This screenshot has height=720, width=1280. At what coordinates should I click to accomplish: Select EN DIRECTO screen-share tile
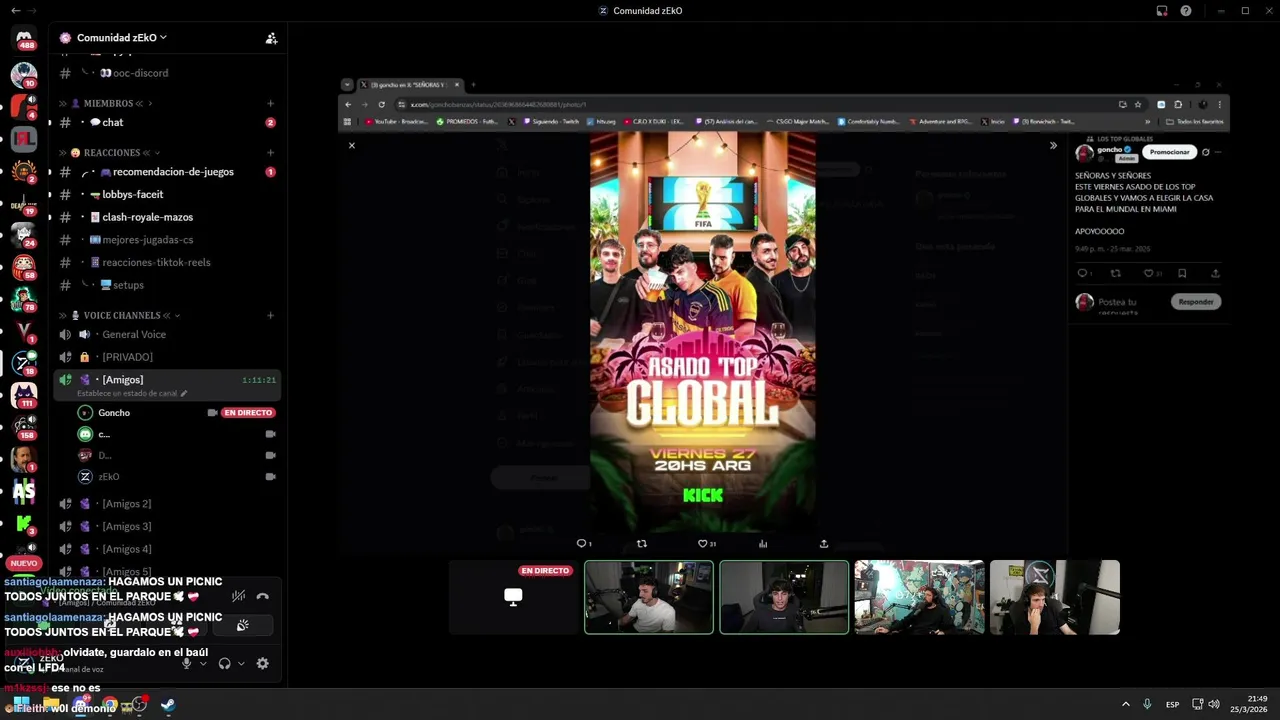pos(513,597)
